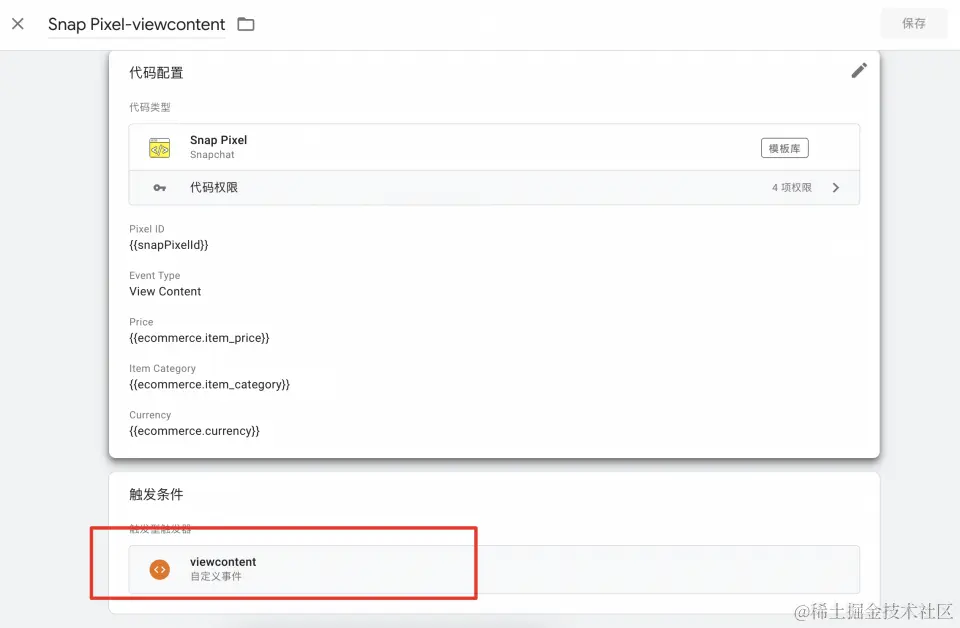Click the Snapchat subtitle text

tap(212, 155)
